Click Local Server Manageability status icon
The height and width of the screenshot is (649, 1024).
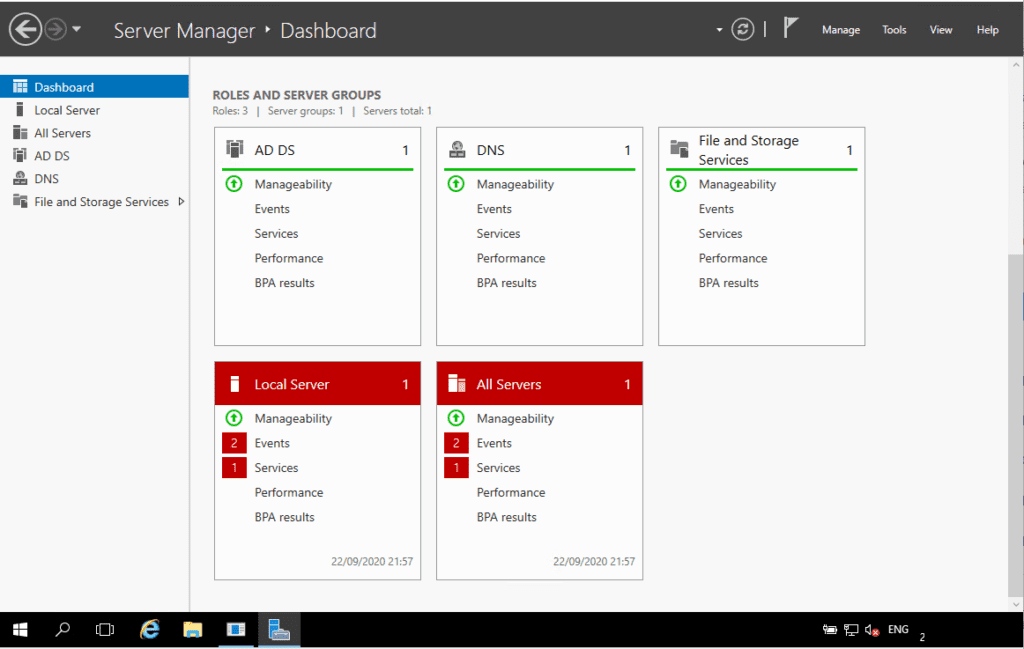234,418
